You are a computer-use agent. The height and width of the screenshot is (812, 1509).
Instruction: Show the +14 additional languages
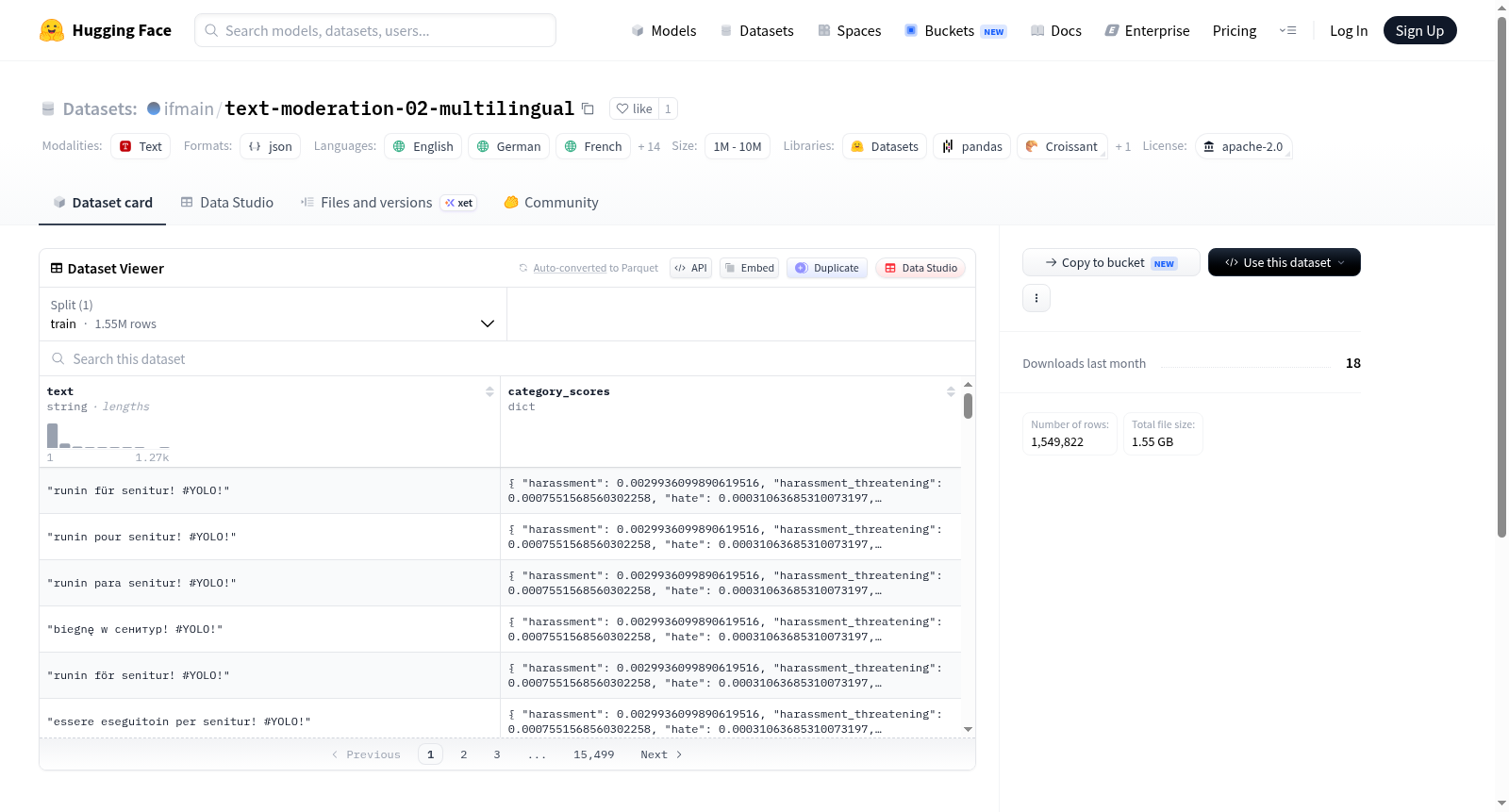[649, 146]
